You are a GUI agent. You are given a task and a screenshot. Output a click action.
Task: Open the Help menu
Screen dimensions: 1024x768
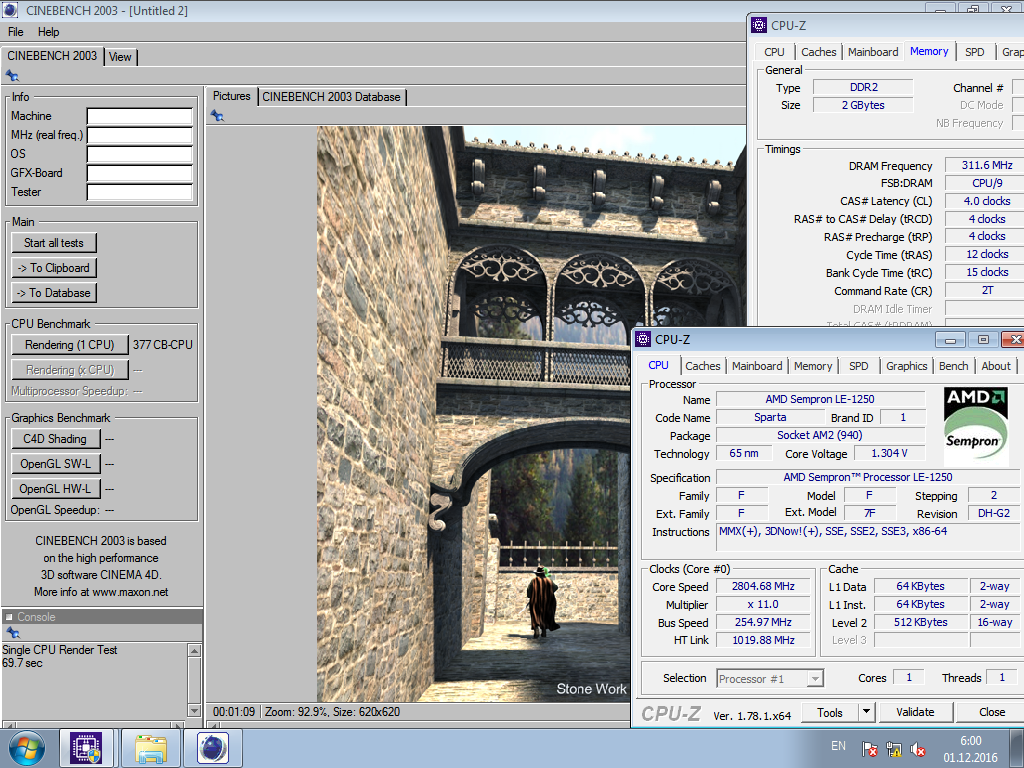coord(48,31)
